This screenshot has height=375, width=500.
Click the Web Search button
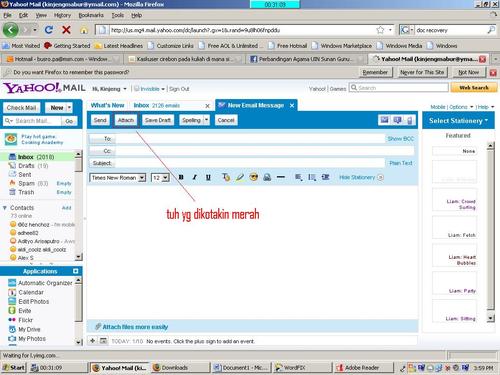pos(474,88)
